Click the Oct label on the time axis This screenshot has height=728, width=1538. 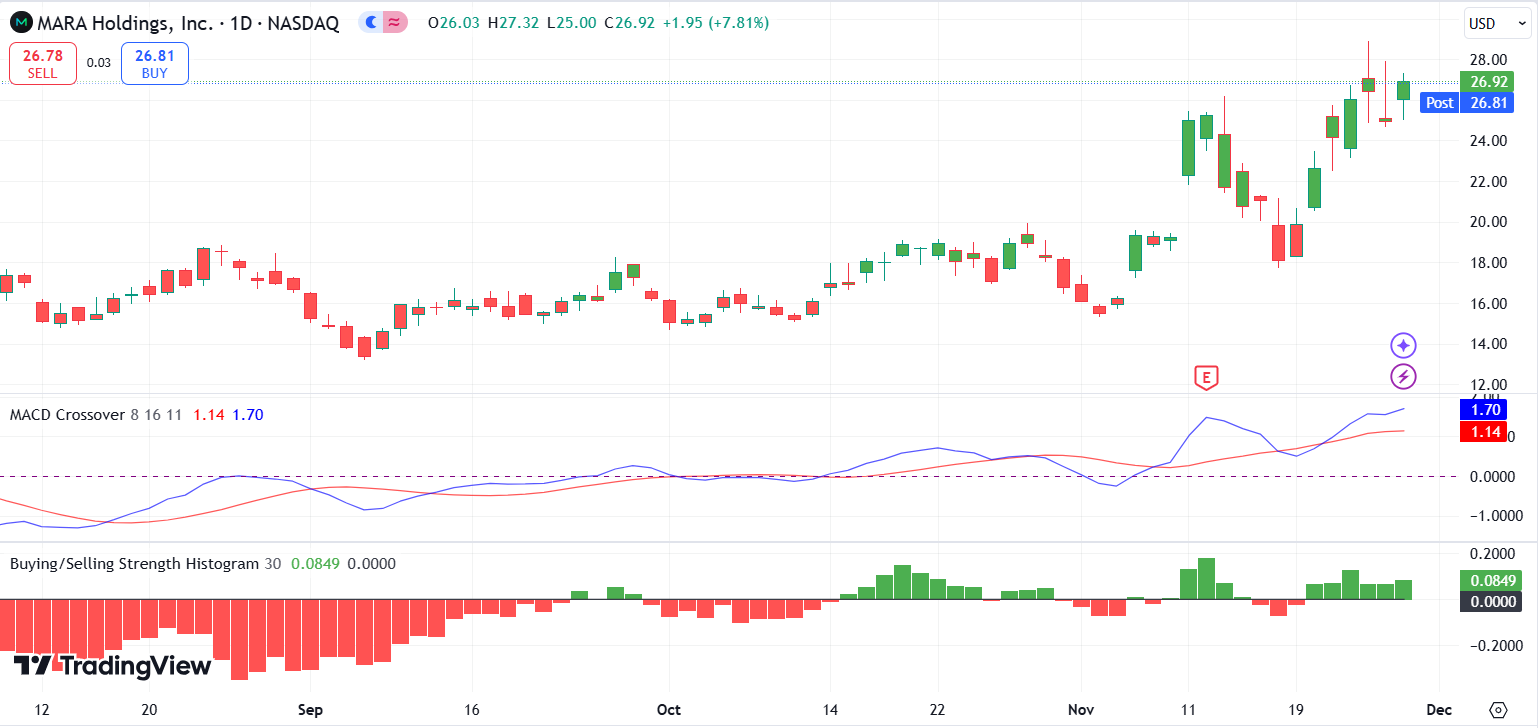coord(668,710)
